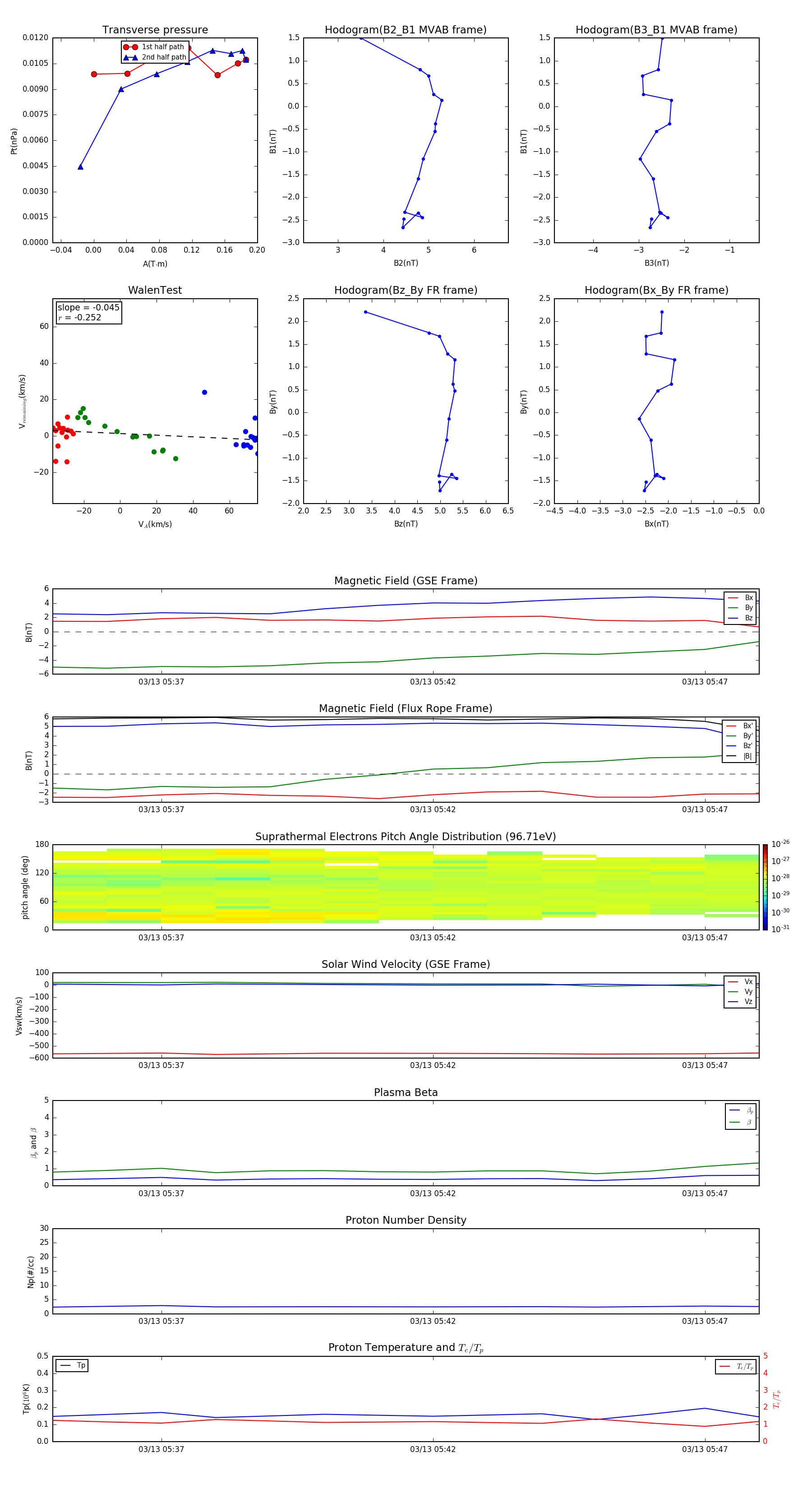The image size is (812, 1489).
Task: Click the 'βp and β' y-axis label
Action: click(33, 1143)
